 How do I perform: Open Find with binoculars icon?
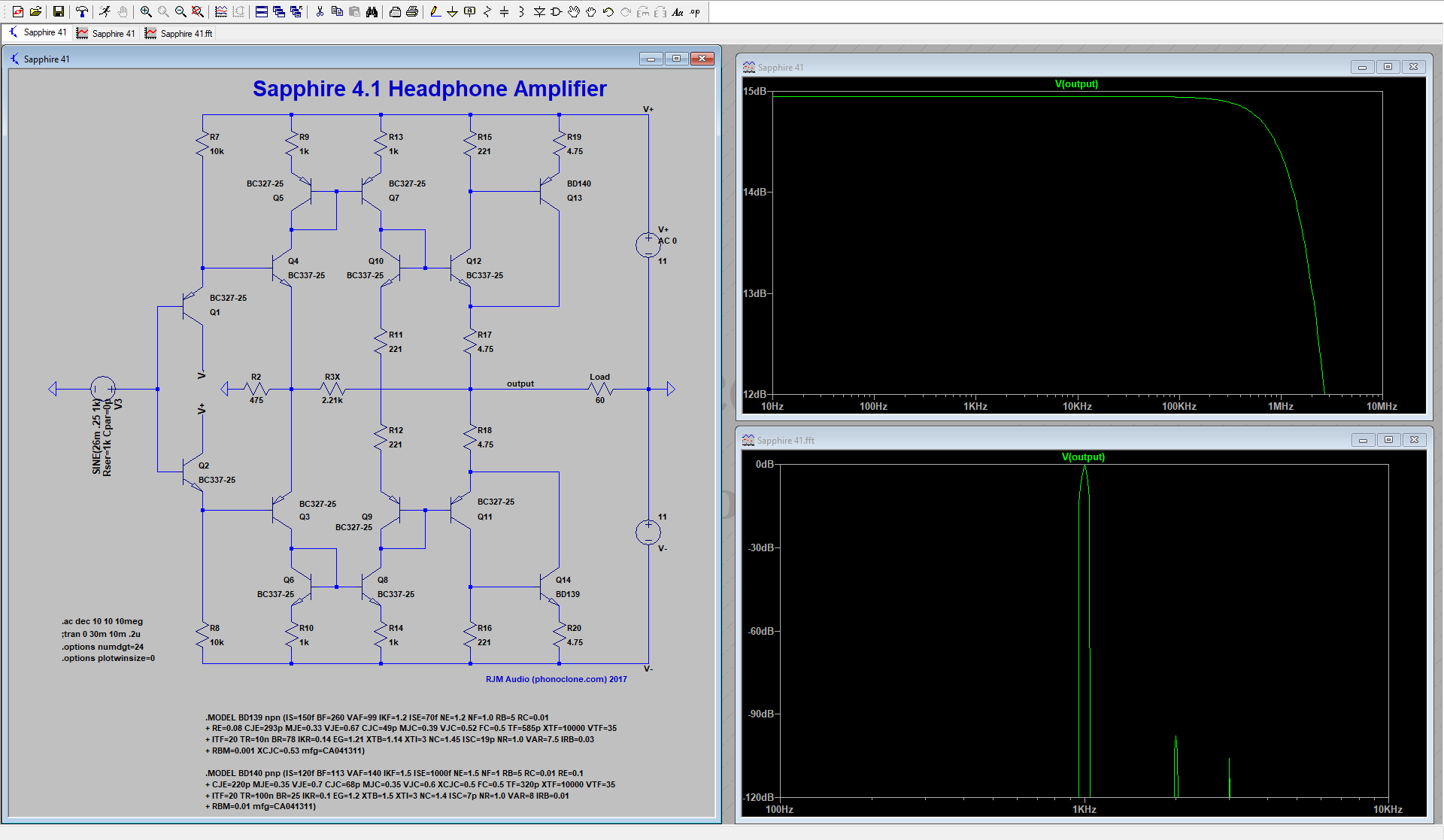coord(372,11)
